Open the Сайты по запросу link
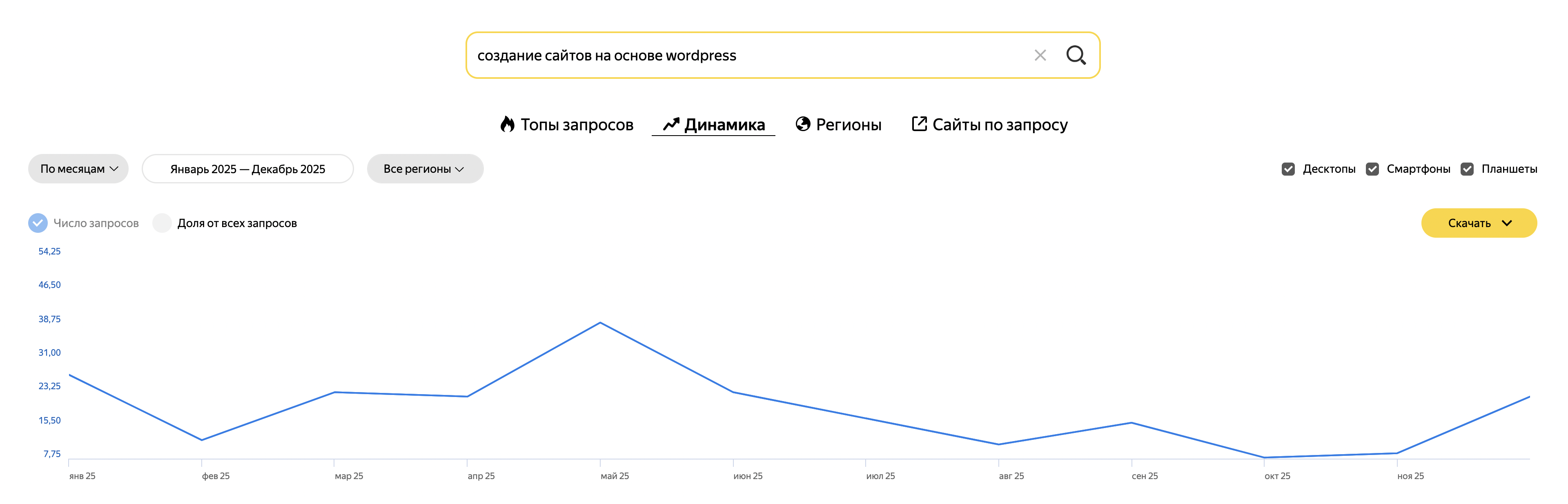 [1000, 125]
